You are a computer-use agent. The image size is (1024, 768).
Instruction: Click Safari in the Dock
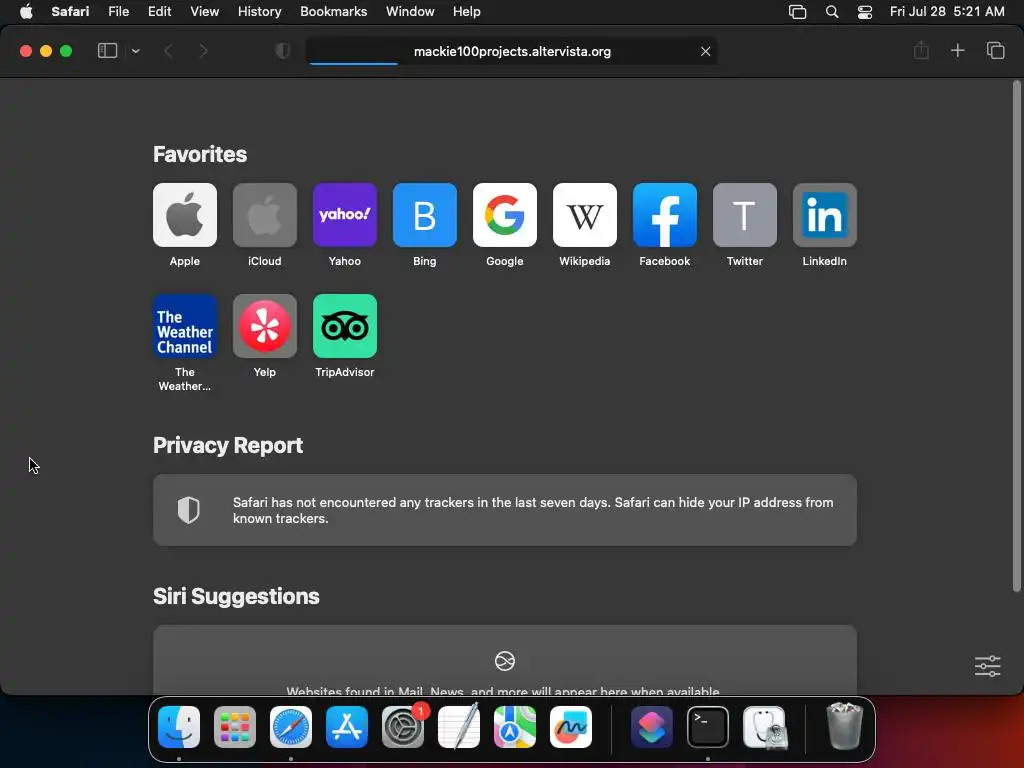[x=291, y=727]
